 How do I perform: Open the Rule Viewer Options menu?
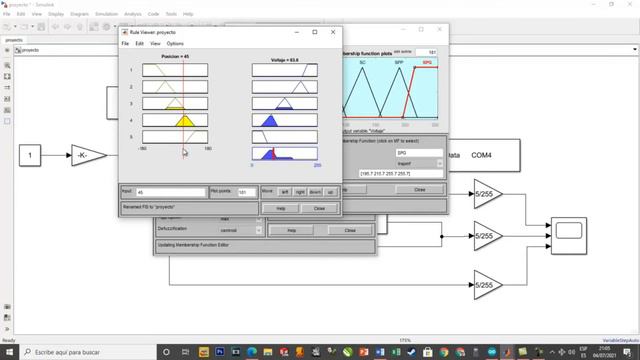click(175, 44)
